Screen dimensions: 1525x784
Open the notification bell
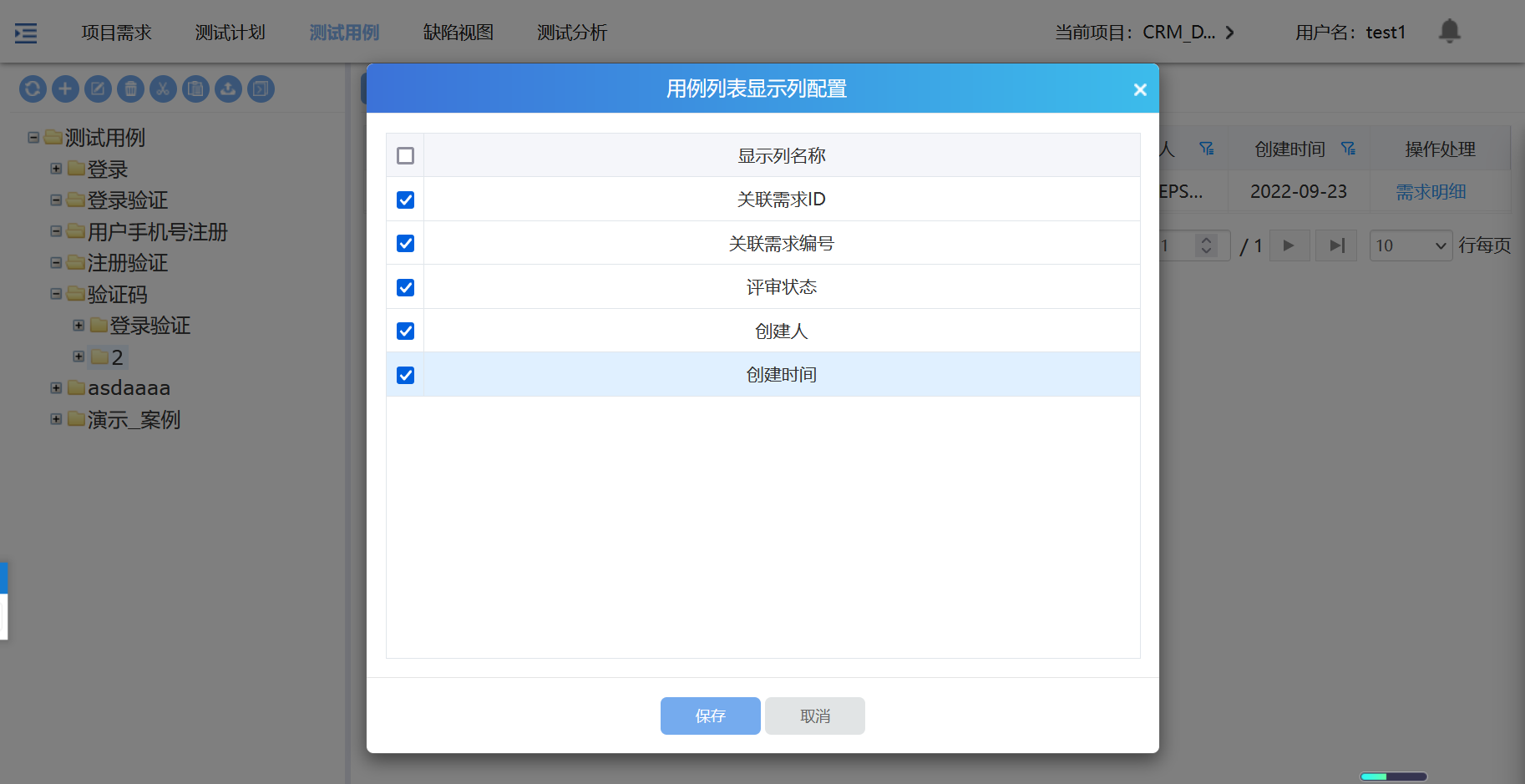(x=1449, y=32)
